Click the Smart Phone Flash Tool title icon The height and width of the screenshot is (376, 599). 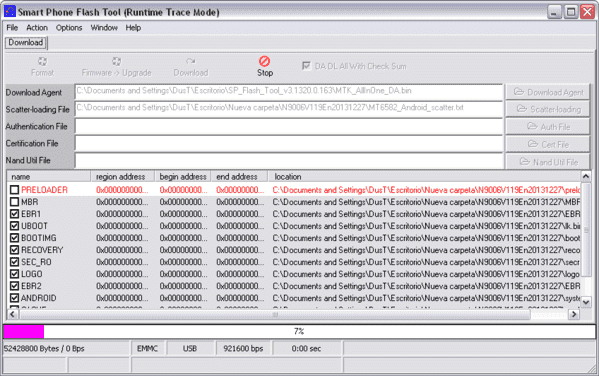click(x=10, y=11)
